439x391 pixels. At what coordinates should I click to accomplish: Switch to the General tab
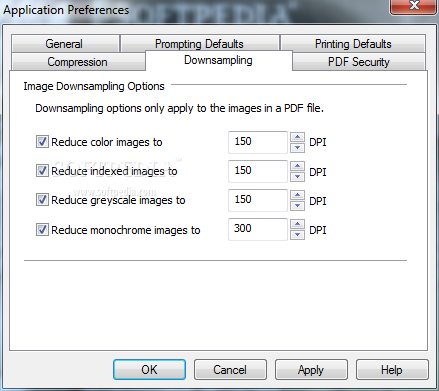pos(65,44)
